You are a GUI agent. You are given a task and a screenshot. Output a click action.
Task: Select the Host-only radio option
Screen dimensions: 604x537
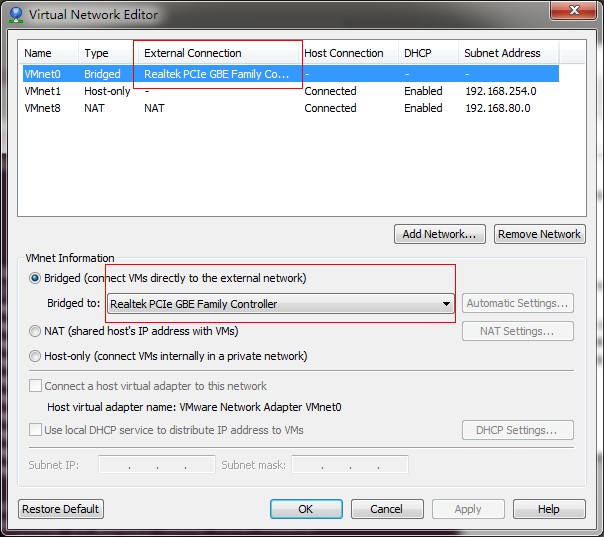(35, 356)
